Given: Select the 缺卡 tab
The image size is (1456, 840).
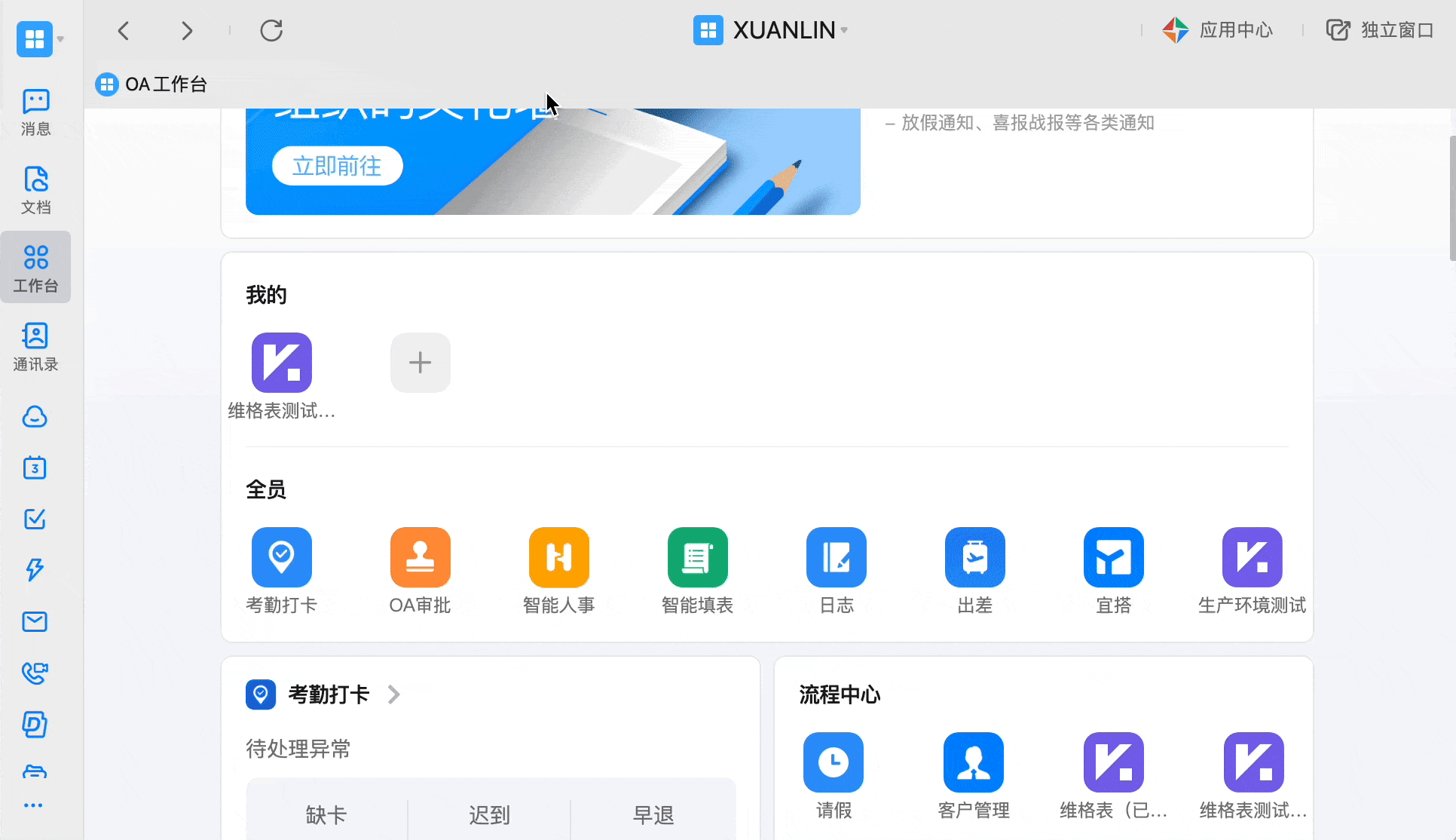Looking at the screenshot, I should pyautogui.click(x=326, y=815).
